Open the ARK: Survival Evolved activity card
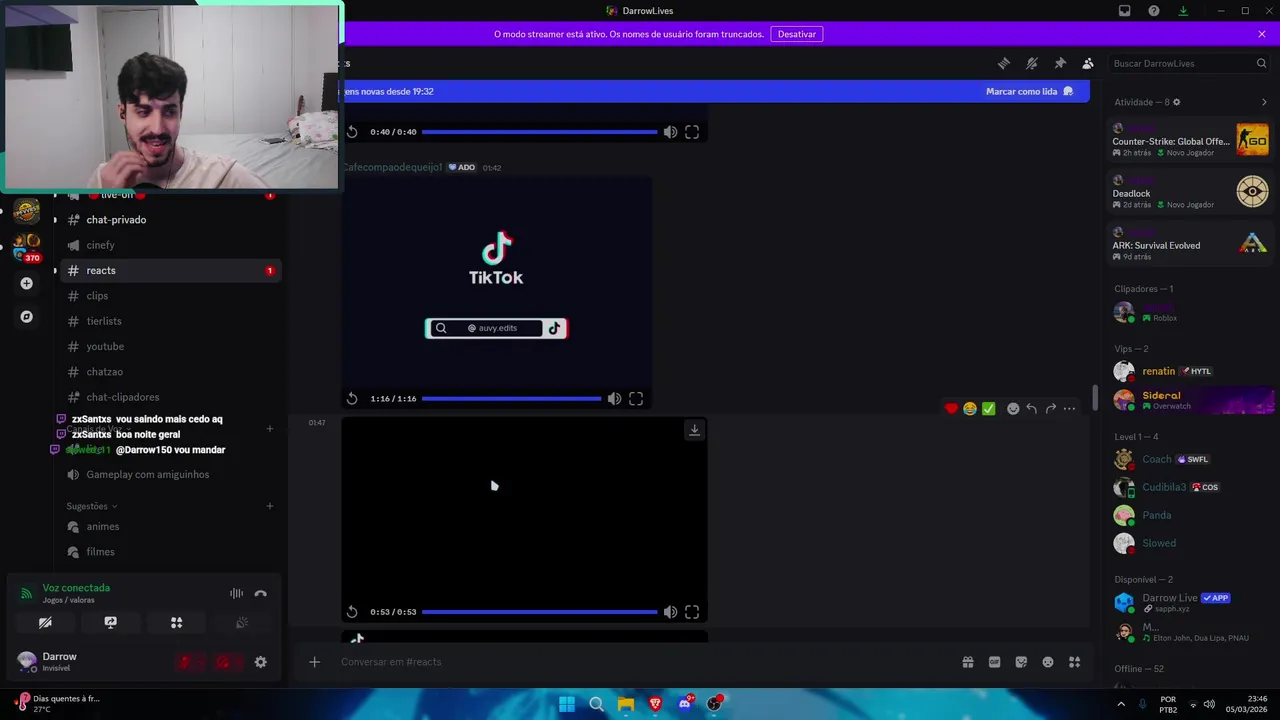This screenshot has width=1280, height=720. (x=1190, y=244)
